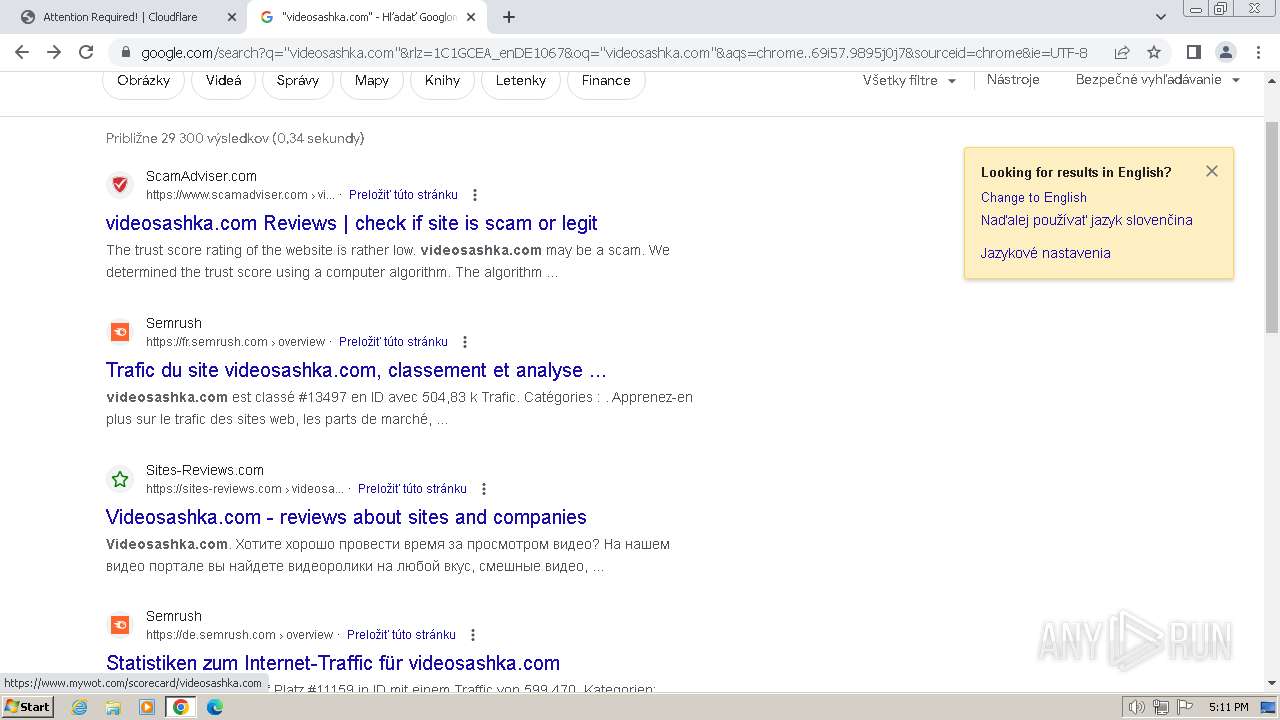Choose Naďalej používať jazyk slovenčina
Screen dimensions: 1280x720
[1086, 220]
